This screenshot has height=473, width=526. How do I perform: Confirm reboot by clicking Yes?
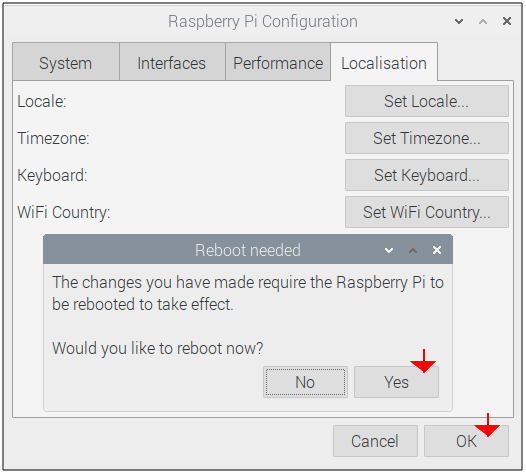tap(396, 382)
